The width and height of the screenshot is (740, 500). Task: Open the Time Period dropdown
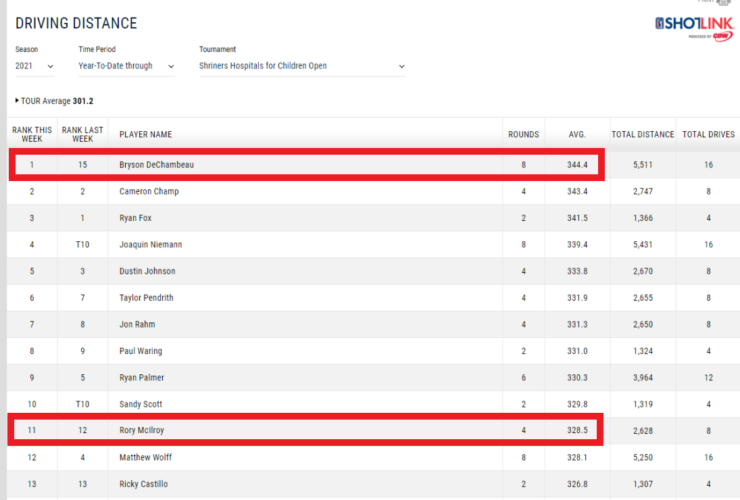click(x=126, y=66)
